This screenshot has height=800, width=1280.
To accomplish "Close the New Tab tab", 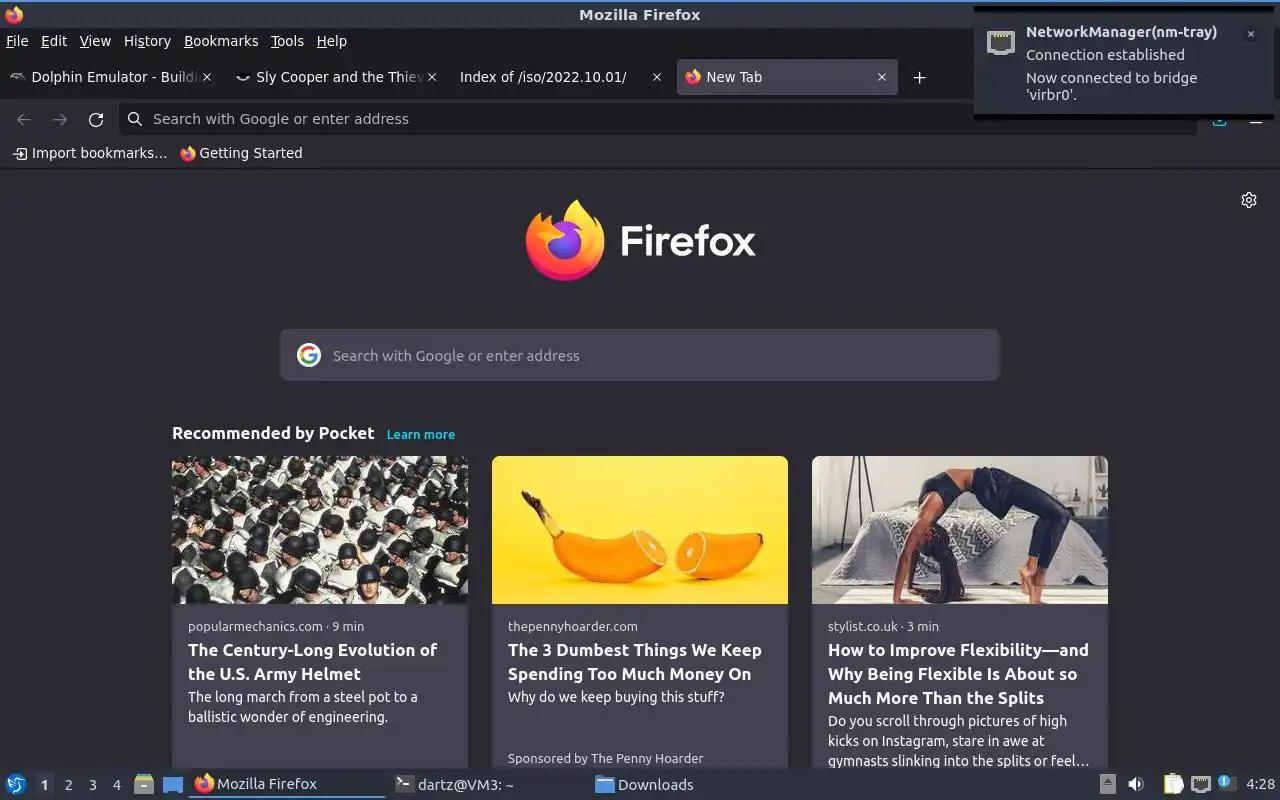I will [x=882, y=77].
